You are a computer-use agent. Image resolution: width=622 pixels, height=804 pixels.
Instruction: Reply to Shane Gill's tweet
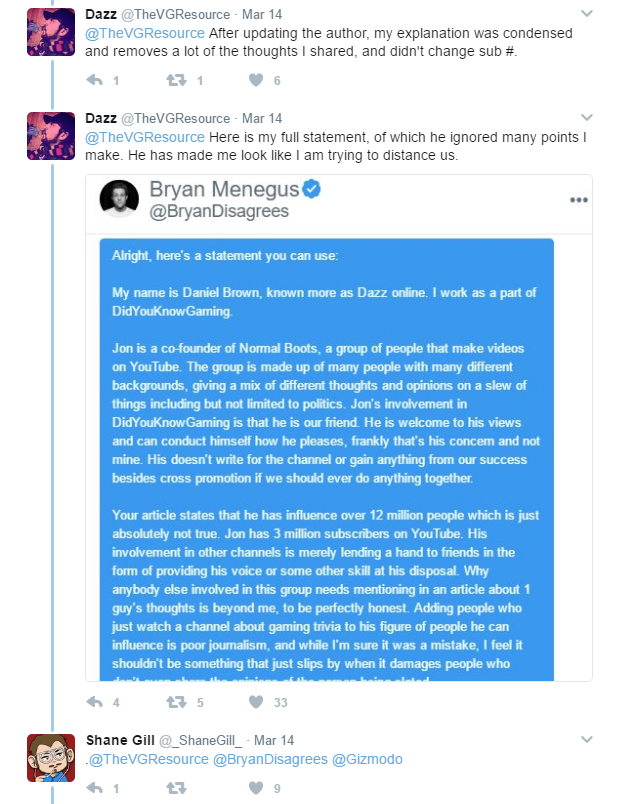[94, 788]
